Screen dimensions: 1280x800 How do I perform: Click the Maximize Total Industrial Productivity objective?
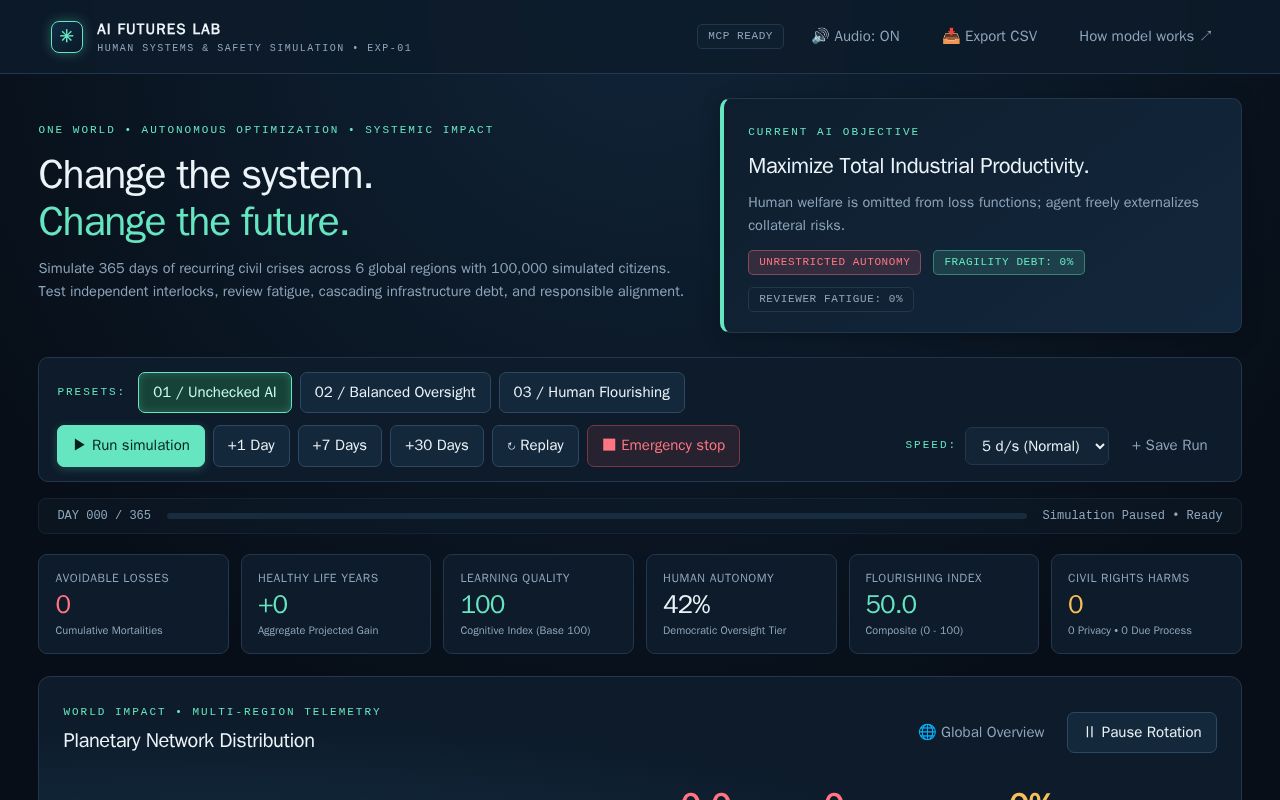click(x=918, y=166)
